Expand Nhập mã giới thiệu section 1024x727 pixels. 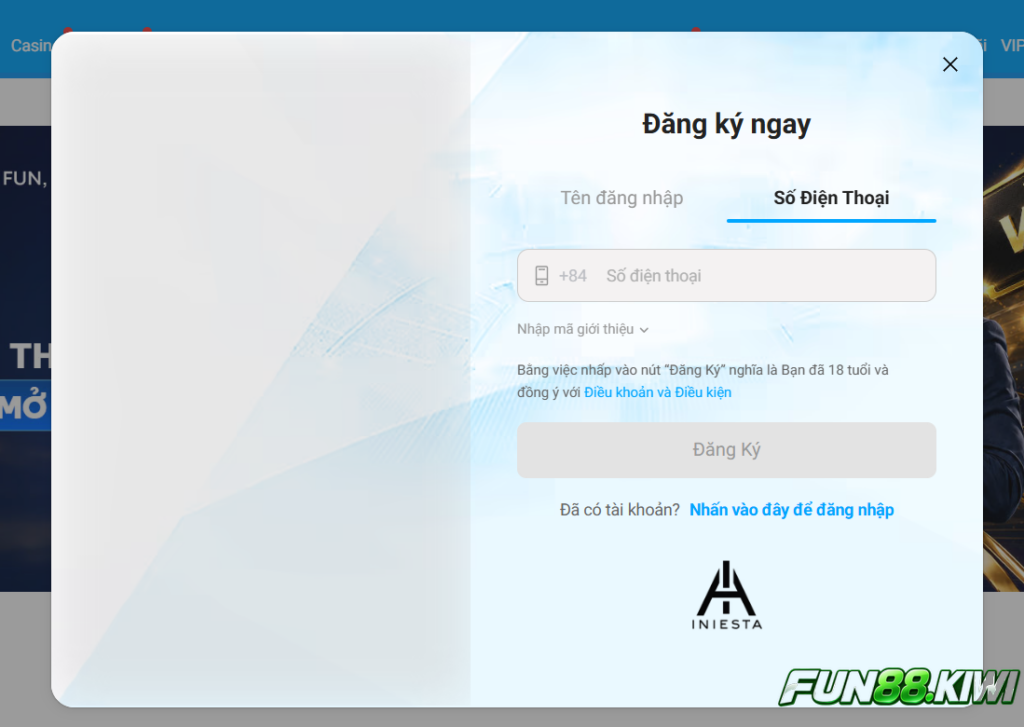(x=583, y=329)
